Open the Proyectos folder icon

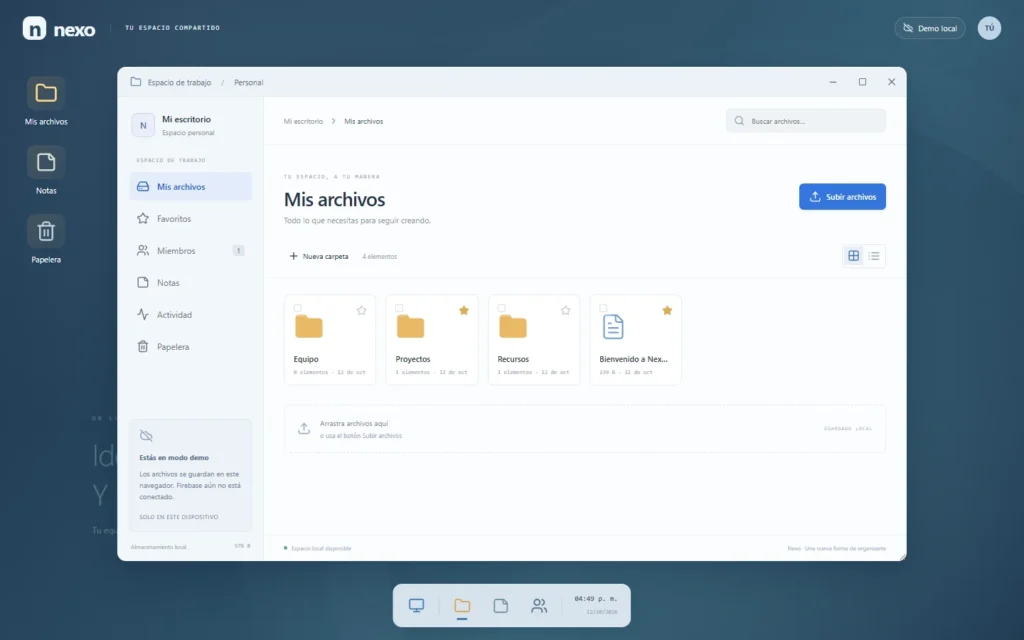tap(411, 327)
